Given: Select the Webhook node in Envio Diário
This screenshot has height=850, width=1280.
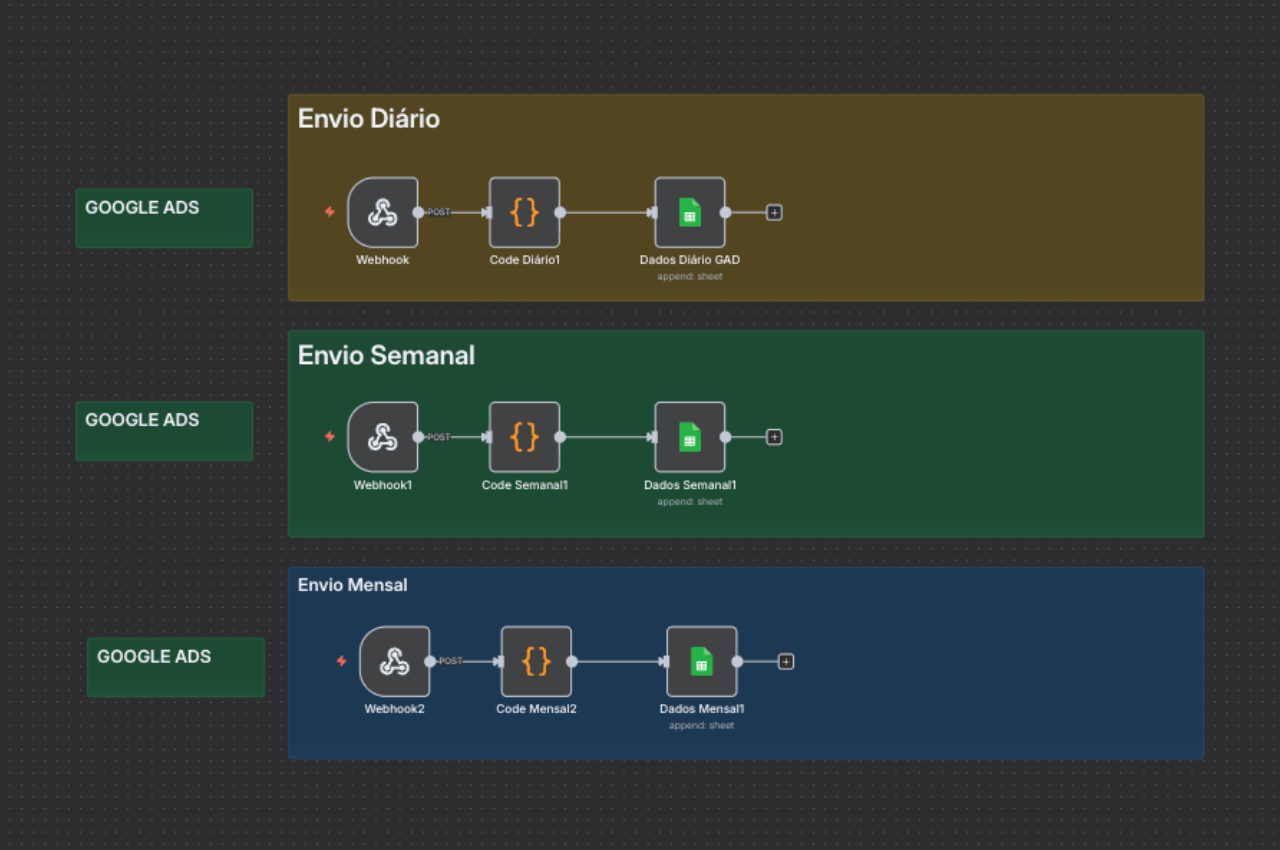Looking at the screenshot, I should [x=382, y=212].
